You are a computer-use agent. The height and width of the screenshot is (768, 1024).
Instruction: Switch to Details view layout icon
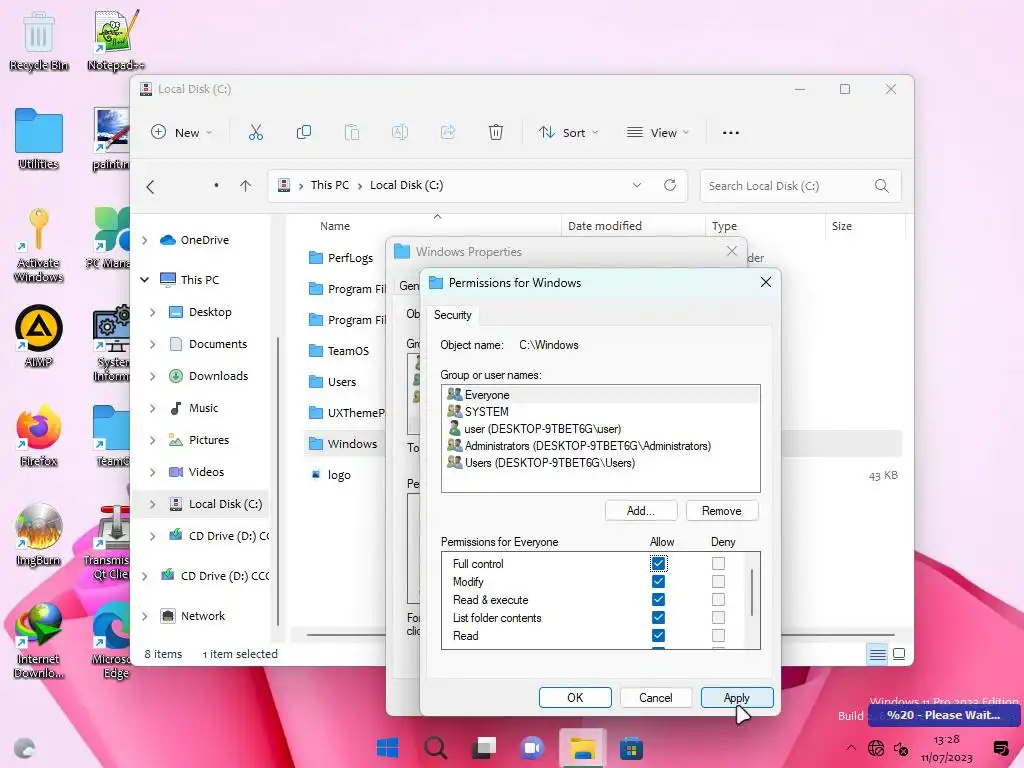878,654
